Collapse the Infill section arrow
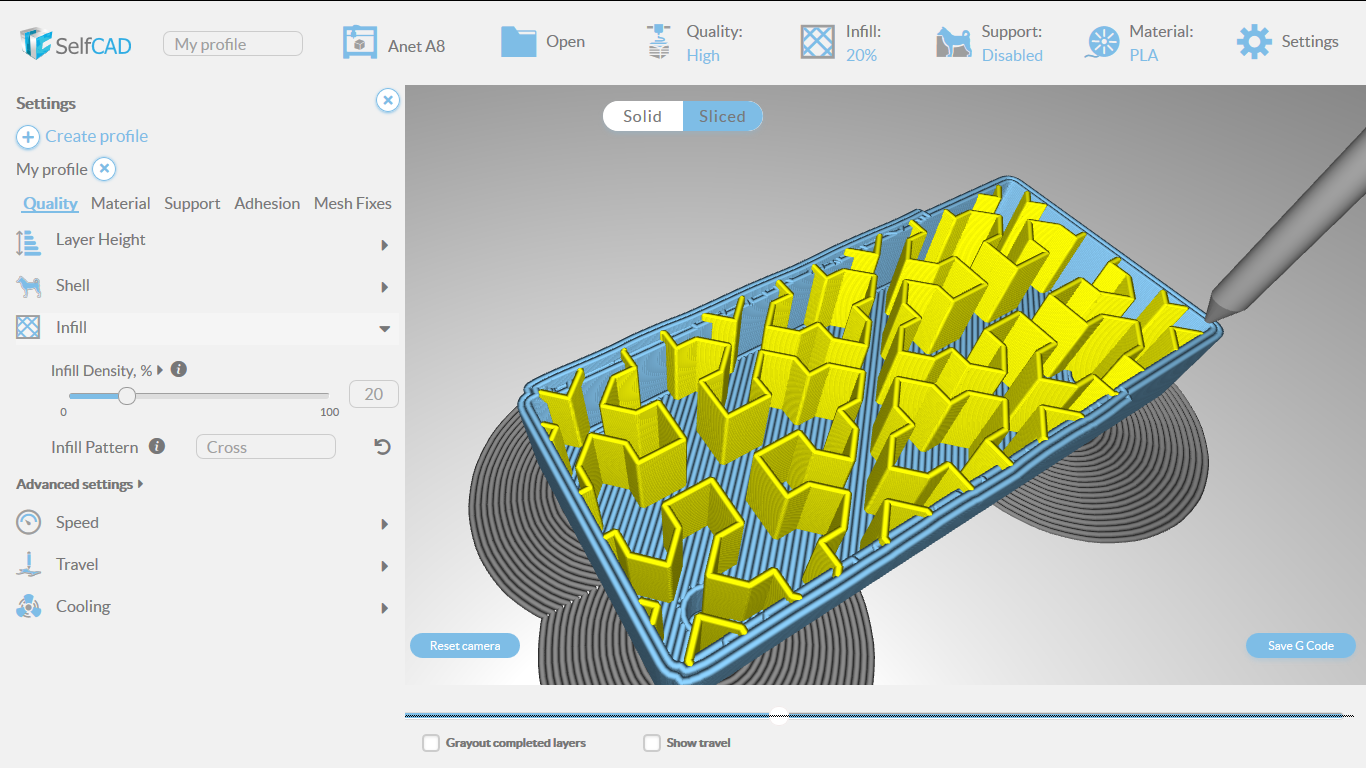Image resolution: width=1366 pixels, height=768 pixels. click(x=385, y=329)
